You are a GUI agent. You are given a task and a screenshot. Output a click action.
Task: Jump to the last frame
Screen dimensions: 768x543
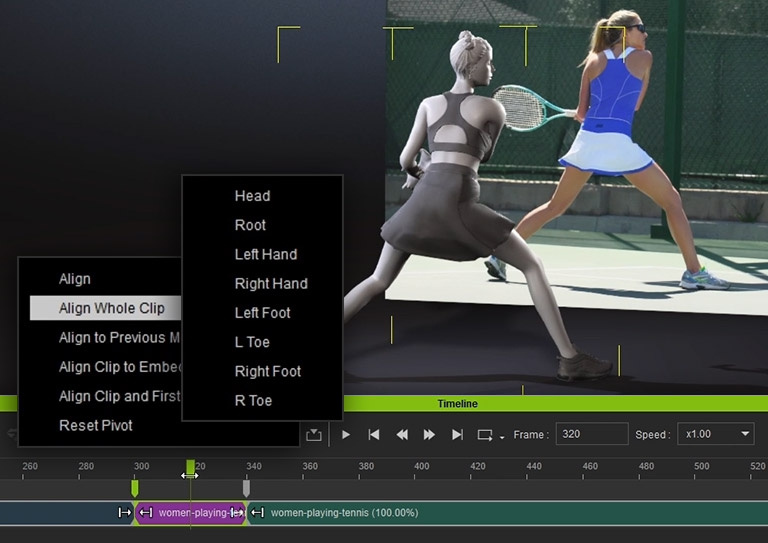457,435
